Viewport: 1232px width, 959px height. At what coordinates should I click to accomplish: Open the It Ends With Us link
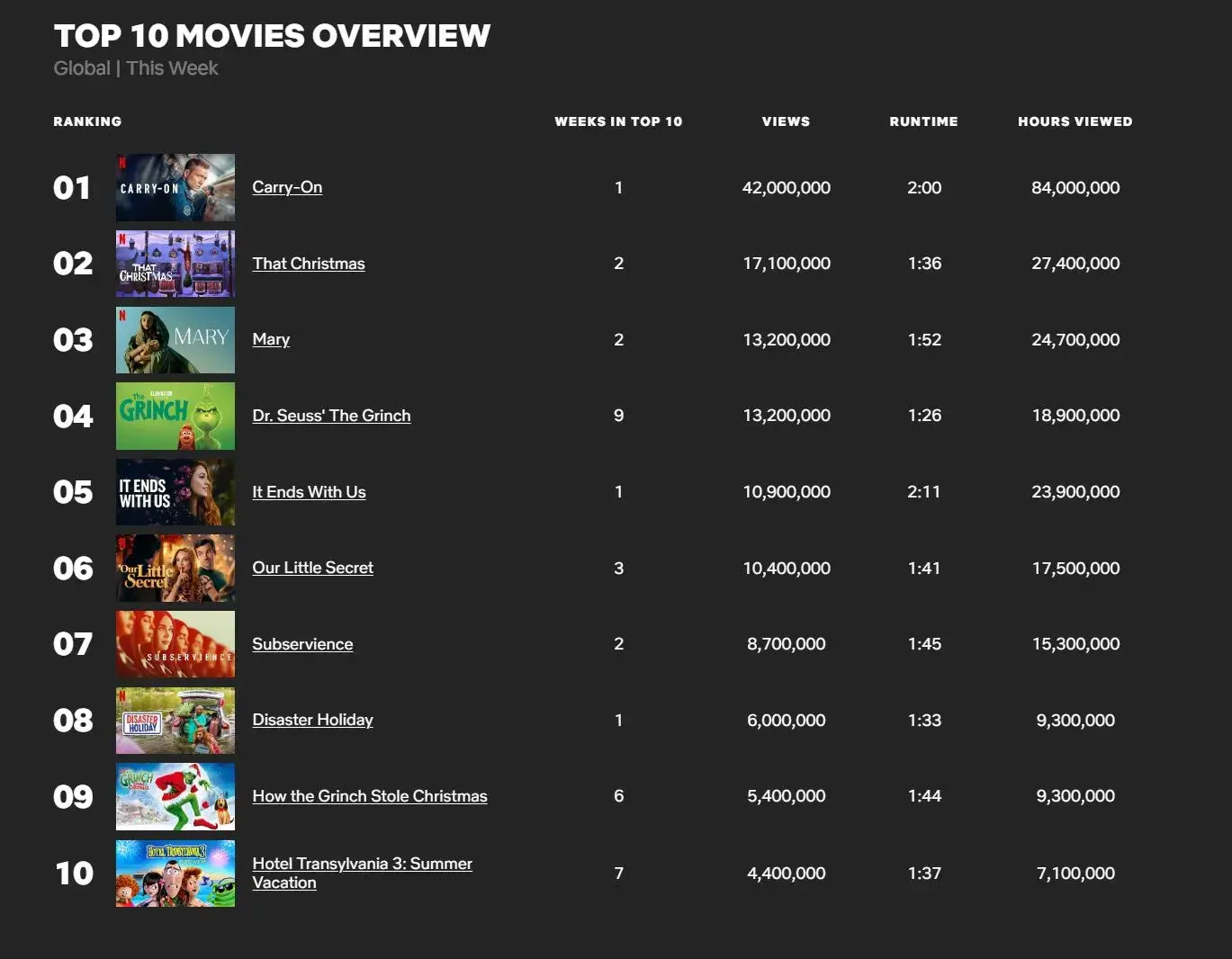coord(309,492)
